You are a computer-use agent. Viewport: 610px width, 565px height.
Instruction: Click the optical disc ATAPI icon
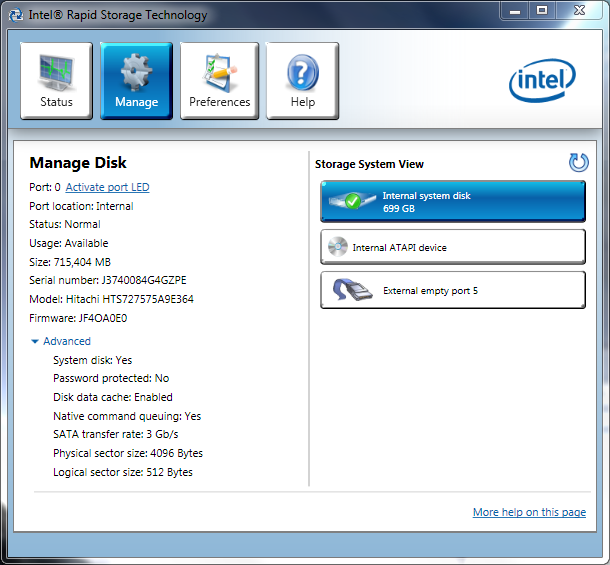(x=337, y=247)
